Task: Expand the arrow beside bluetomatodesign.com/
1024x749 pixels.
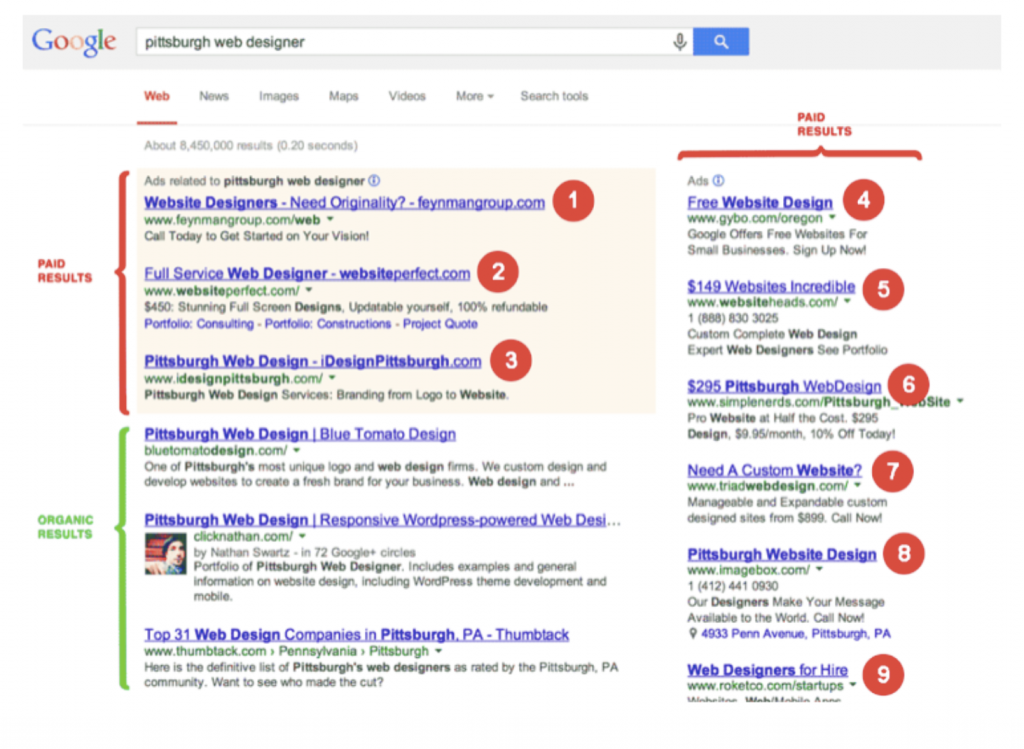Action: coord(296,451)
